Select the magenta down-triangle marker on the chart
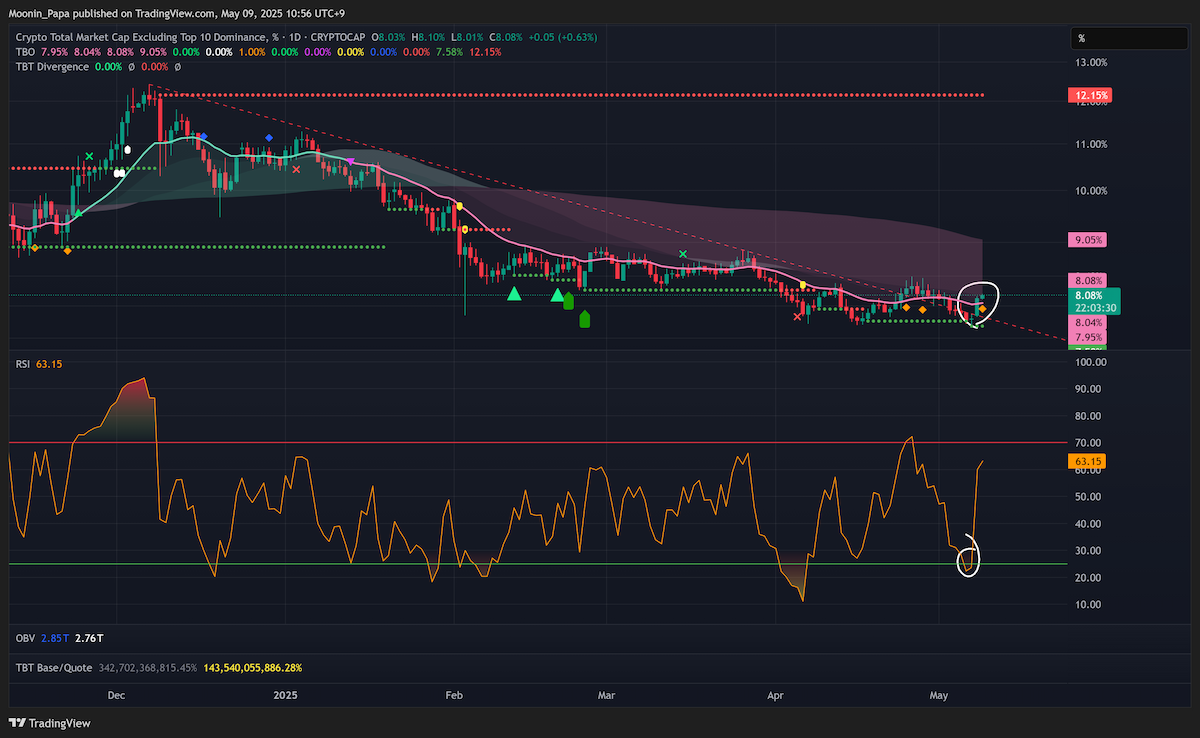 (350, 161)
